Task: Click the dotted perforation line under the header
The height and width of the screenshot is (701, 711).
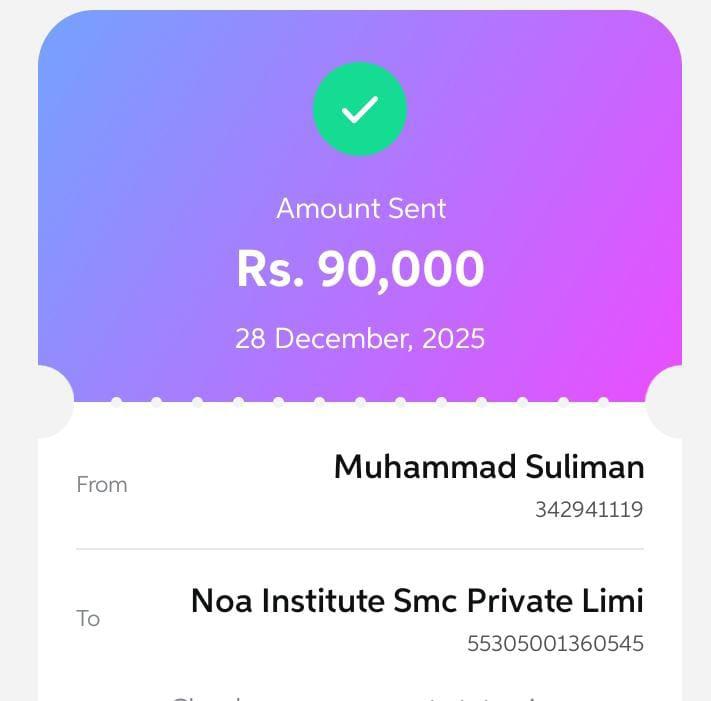Action: (360, 402)
